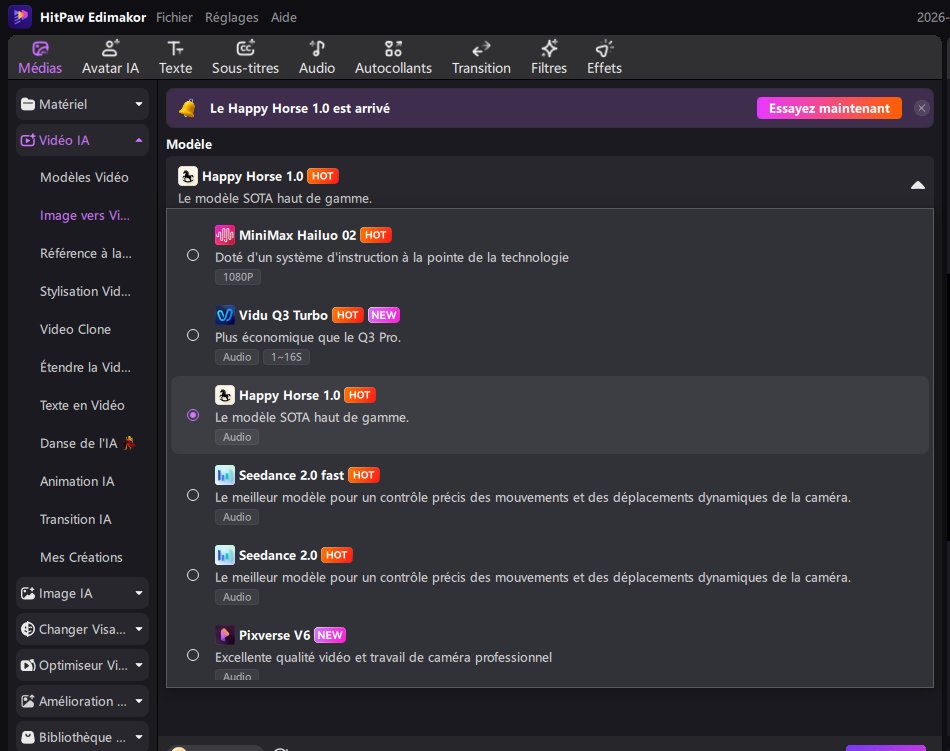Click the Audio tag under Seedance 2.0 fast

[x=237, y=517]
